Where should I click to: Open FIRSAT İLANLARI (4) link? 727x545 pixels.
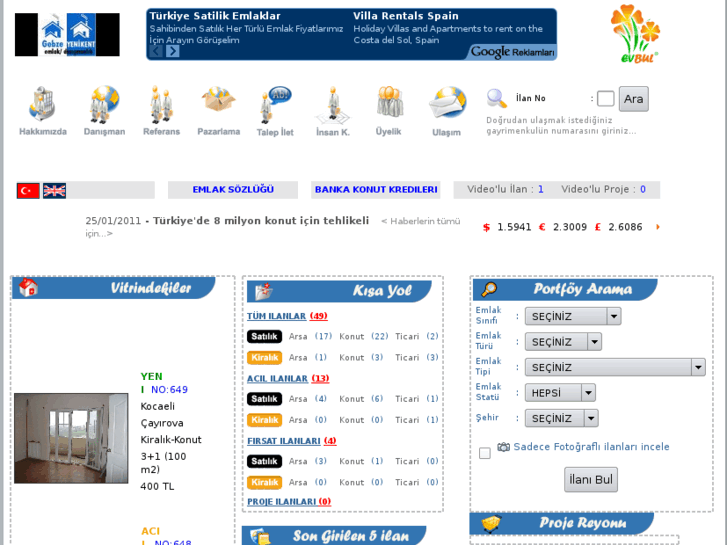tap(292, 441)
